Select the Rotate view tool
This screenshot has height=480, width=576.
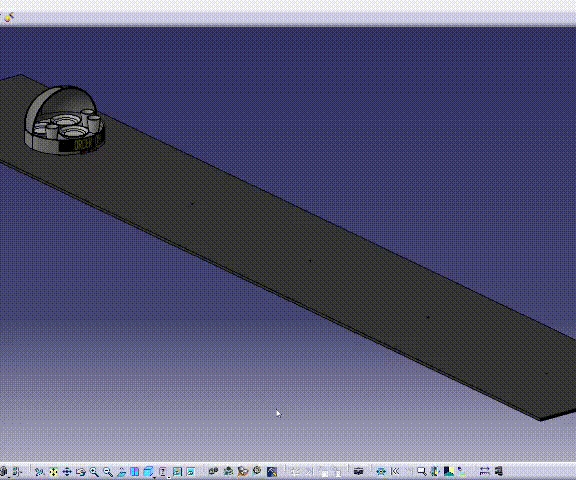[x=81, y=472]
